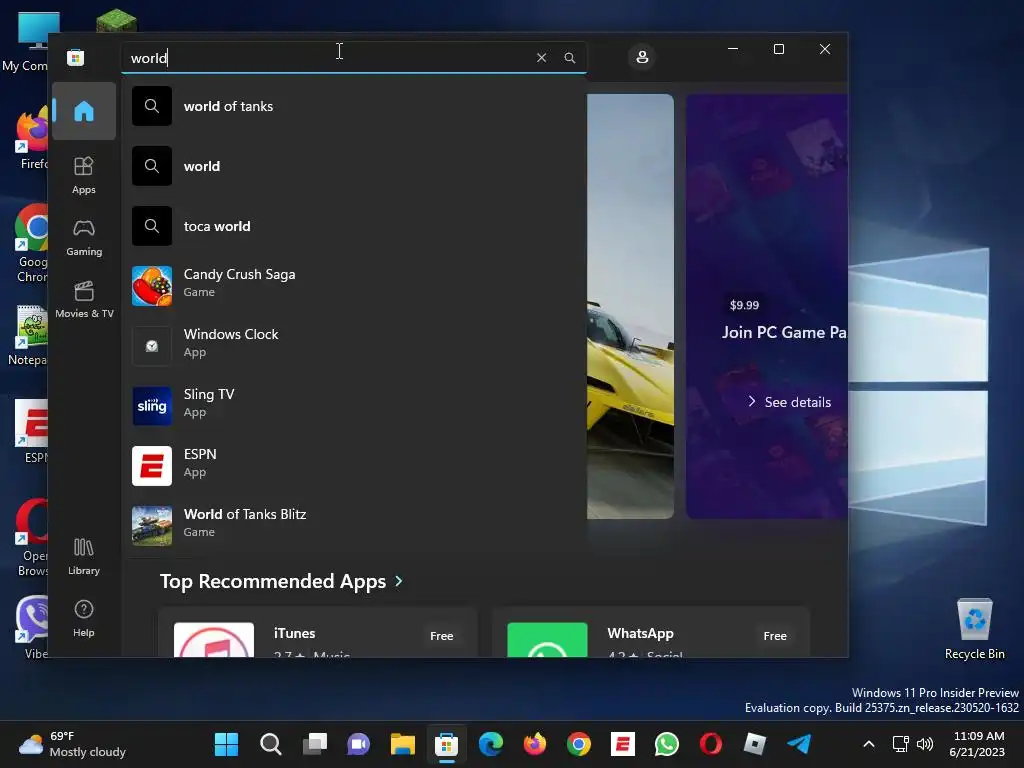Image resolution: width=1024 pixels, height=768 pixels.
Task: Open the Chat app on taskbar
Action: click(x=359, y=744)
